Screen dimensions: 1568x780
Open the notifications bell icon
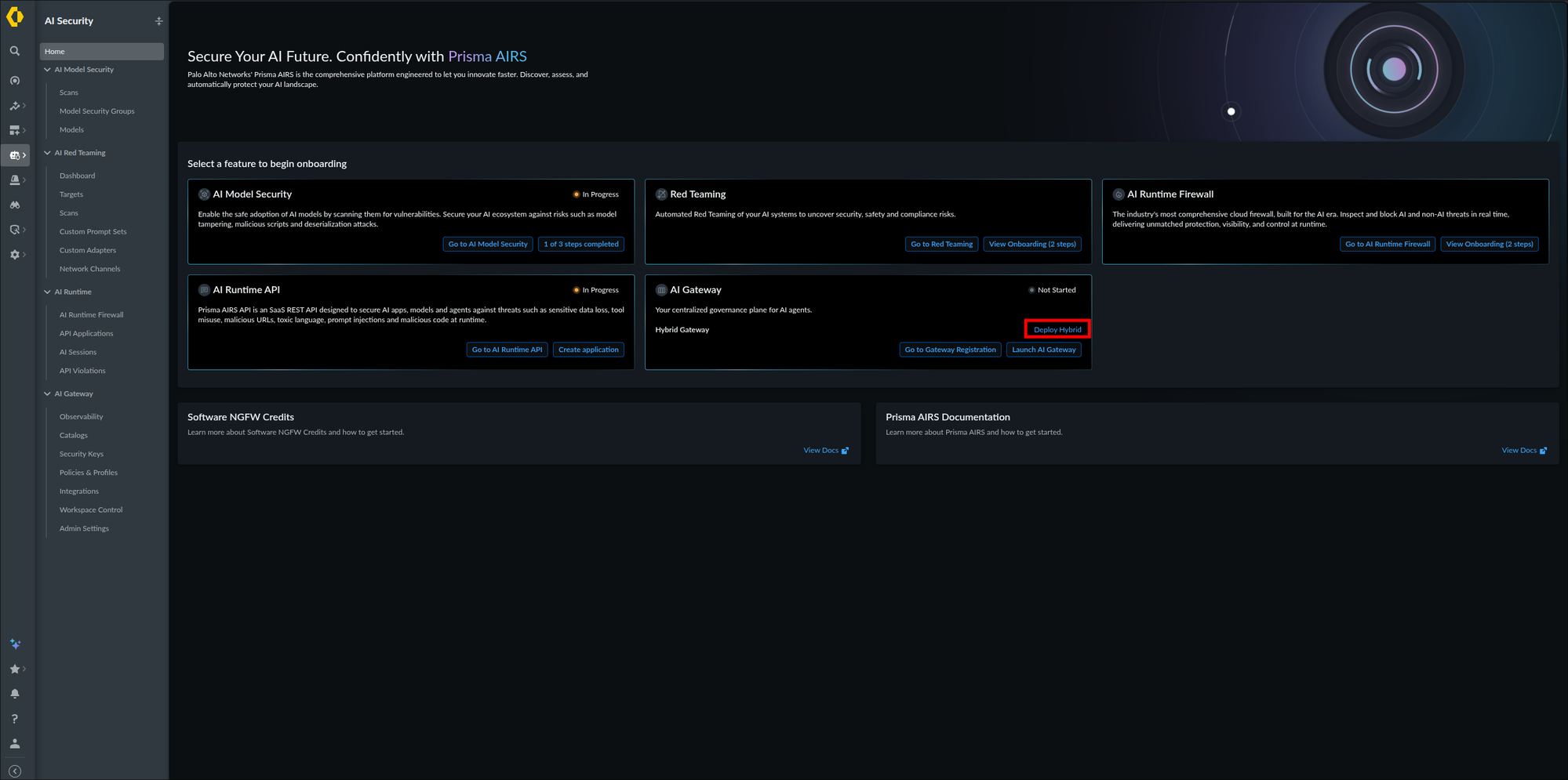tap(15, 694)
